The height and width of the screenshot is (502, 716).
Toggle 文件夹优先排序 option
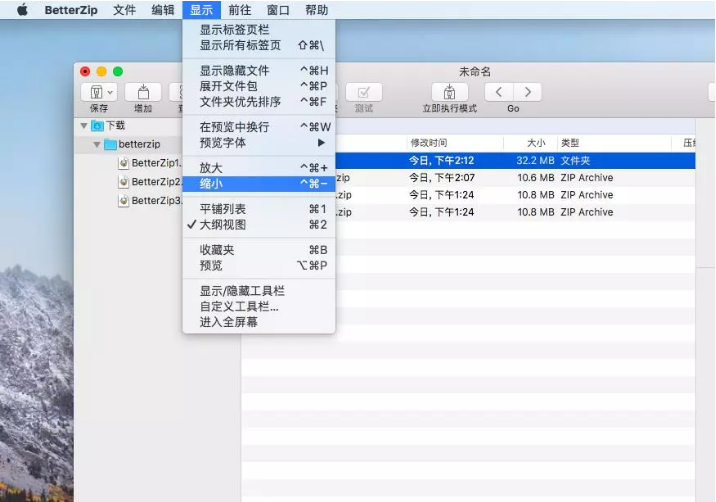(258, 102)
